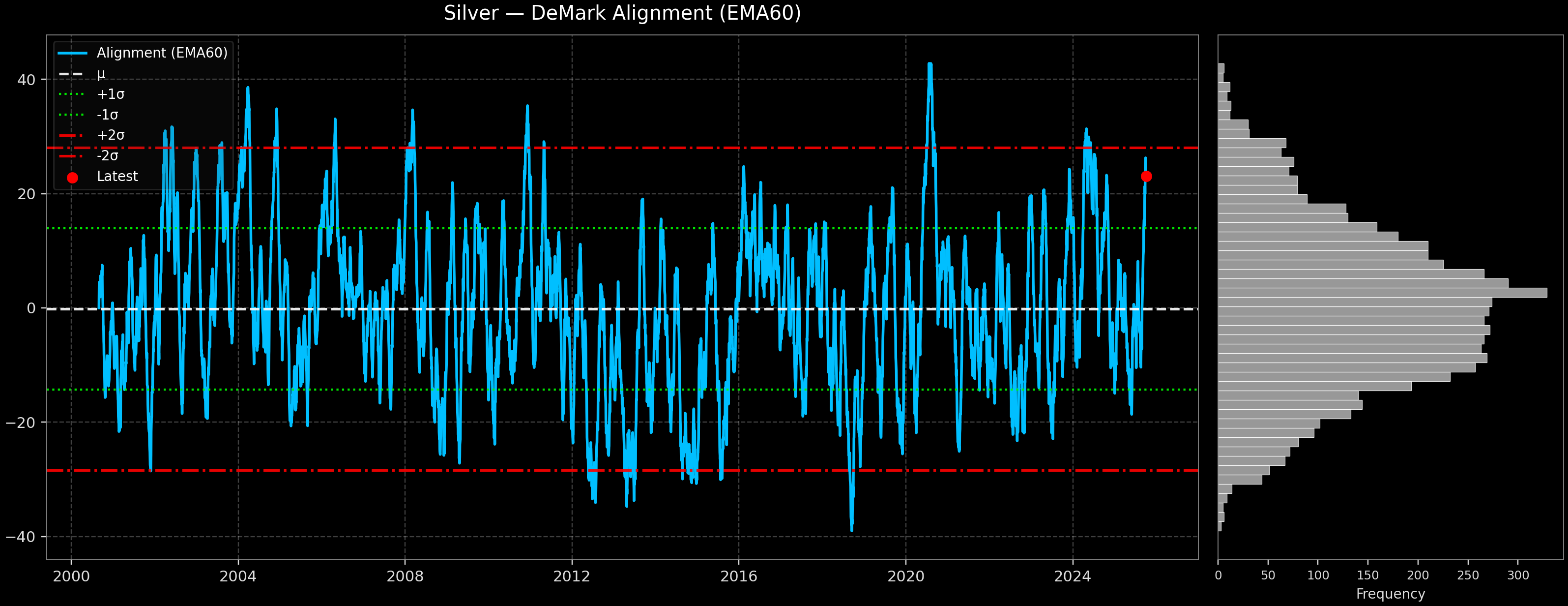Click the white dashed μ legend marker
The height and width of the screenshot is (606, 1568).
72,74
